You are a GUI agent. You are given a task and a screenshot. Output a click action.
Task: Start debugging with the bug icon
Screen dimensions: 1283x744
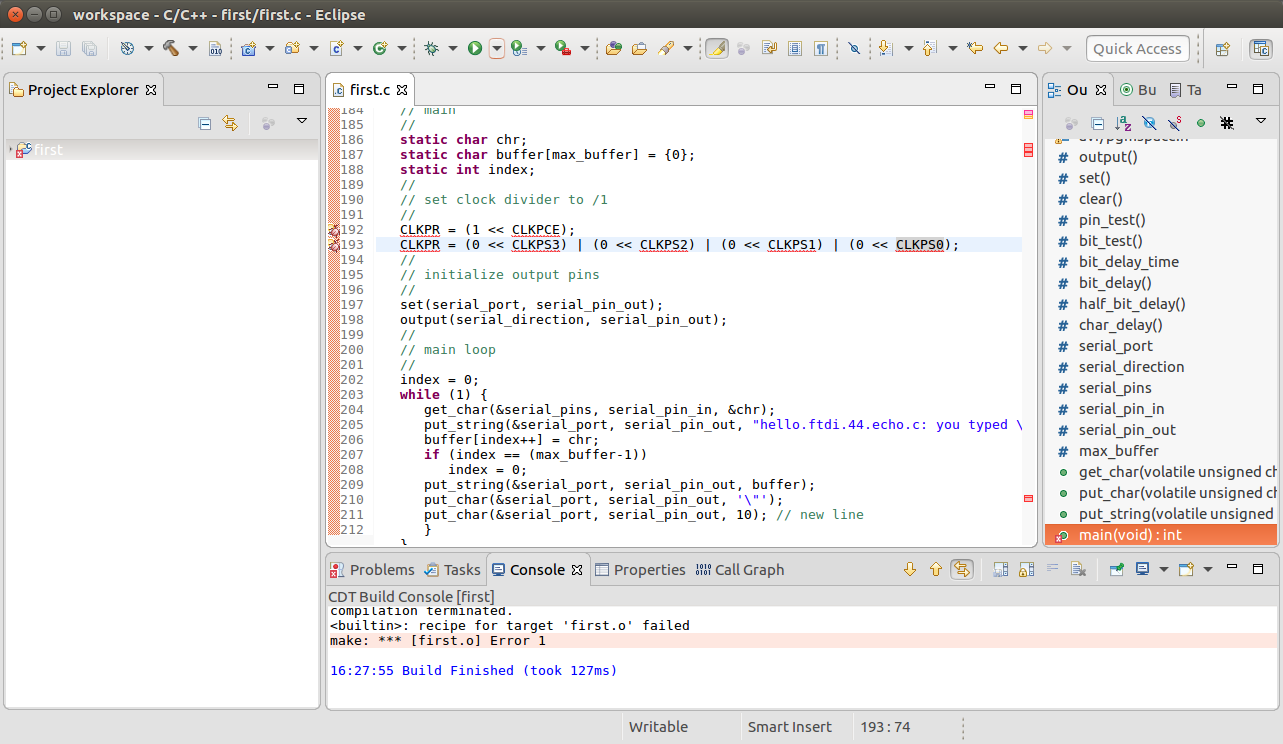[x=431, y=48]
